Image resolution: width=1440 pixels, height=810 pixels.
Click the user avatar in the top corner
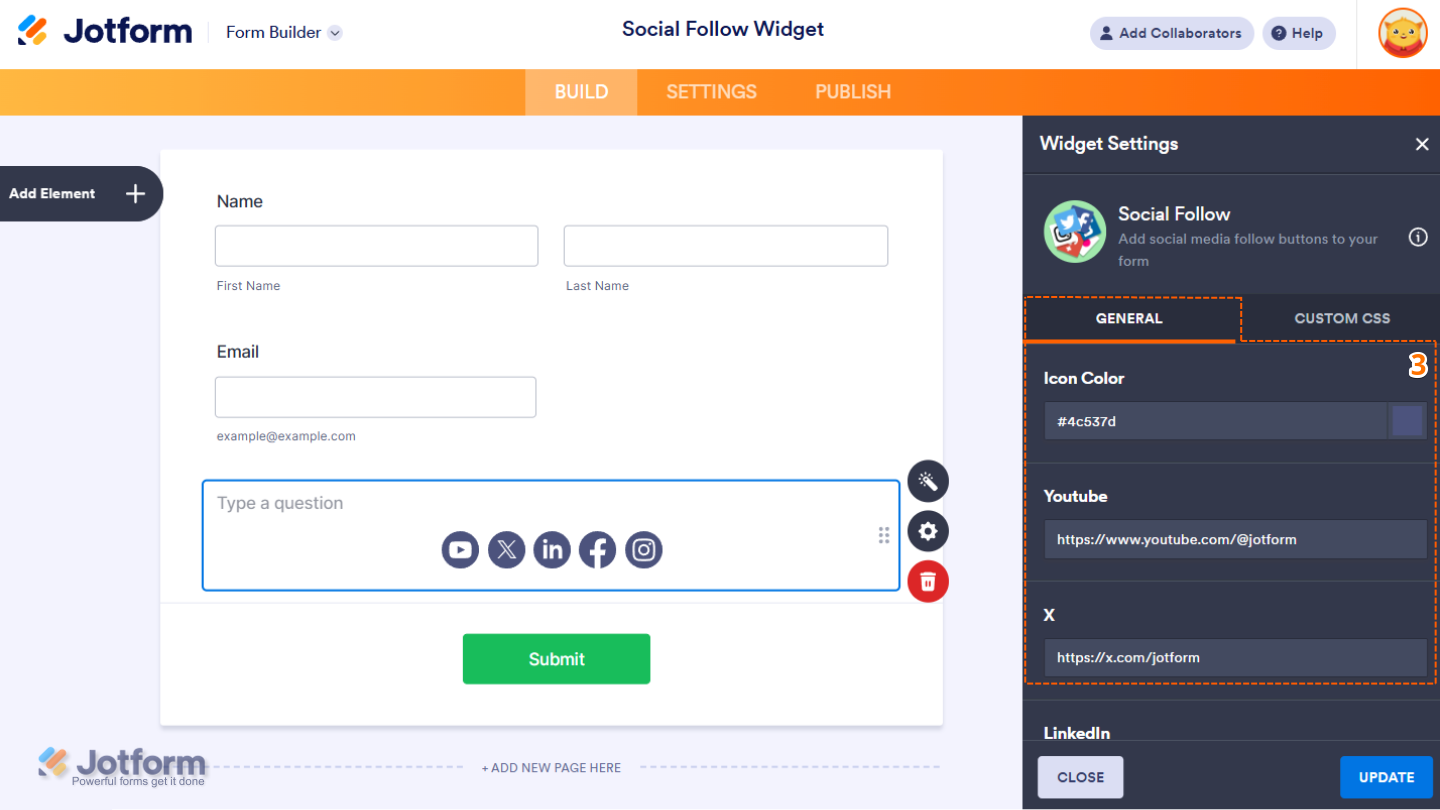(x=1402, y=33)
